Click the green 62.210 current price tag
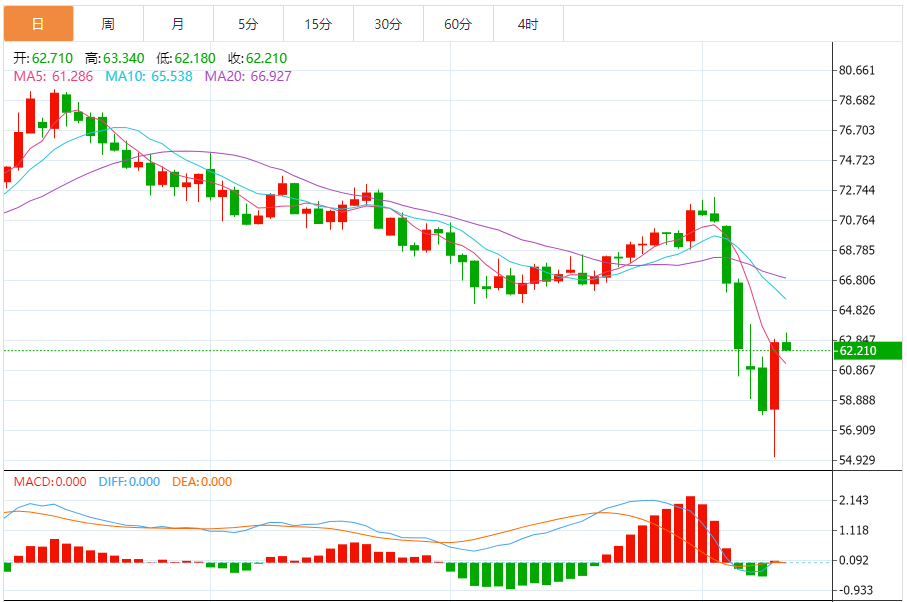The height and width of the screenshot is (602, 907). (x=868, y=350)
